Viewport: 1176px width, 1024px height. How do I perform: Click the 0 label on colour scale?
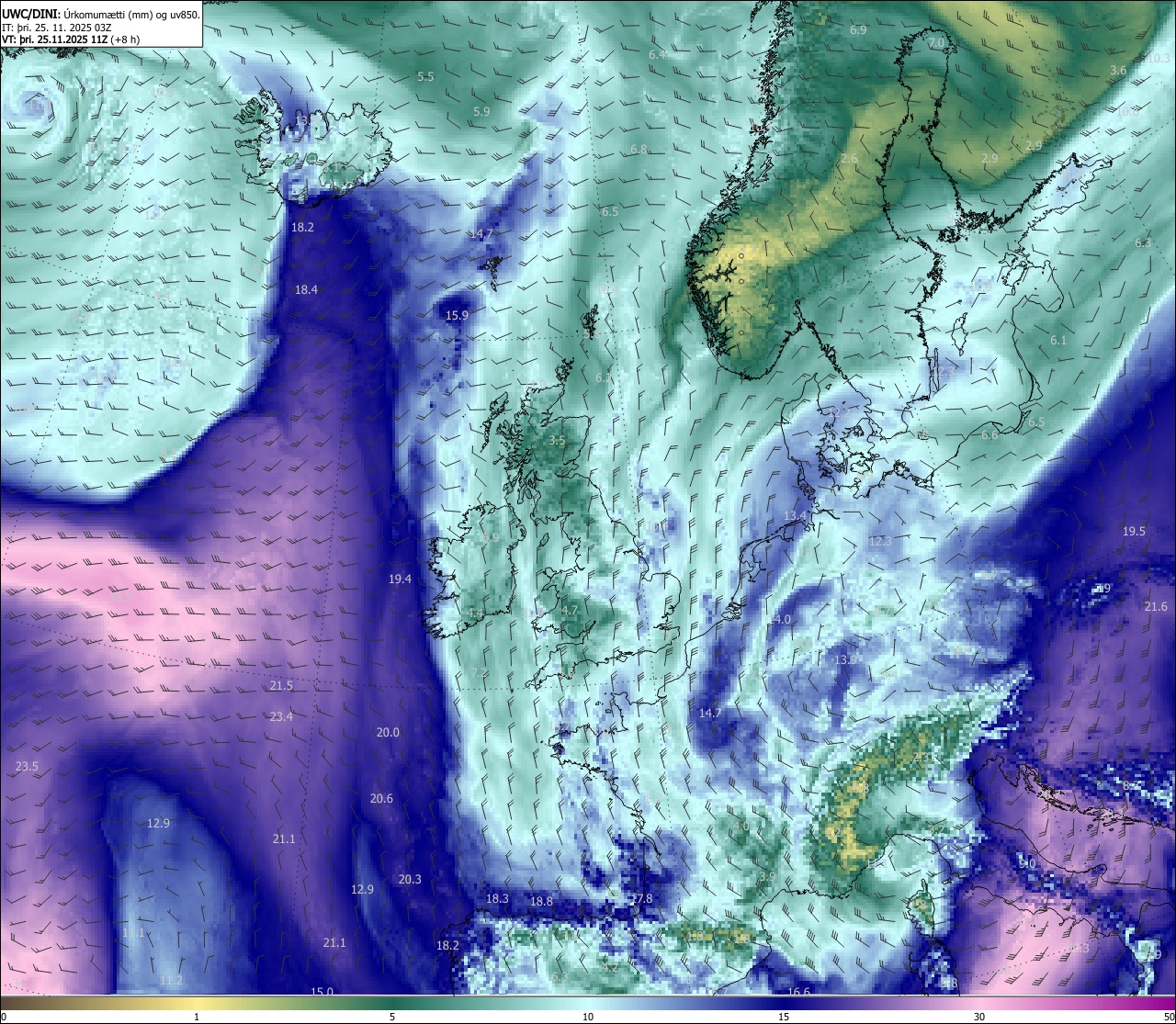pyautogui.click(x=4, y=1017)
